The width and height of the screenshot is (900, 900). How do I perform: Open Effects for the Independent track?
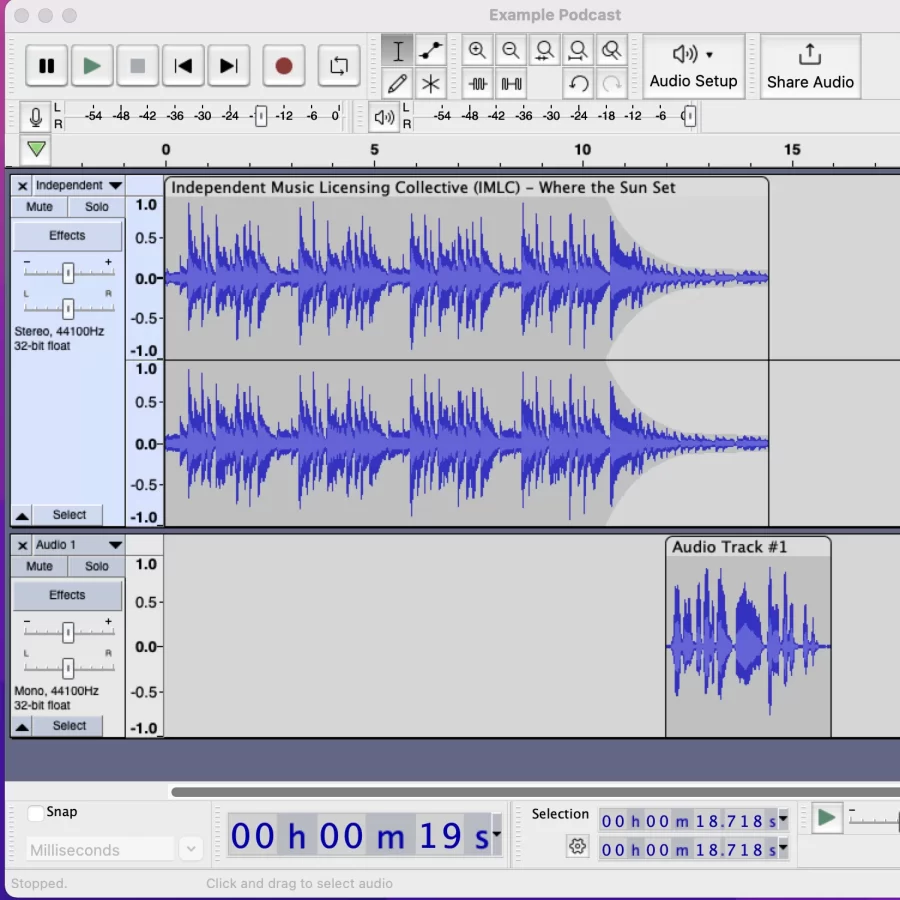(x=67, y=236)
